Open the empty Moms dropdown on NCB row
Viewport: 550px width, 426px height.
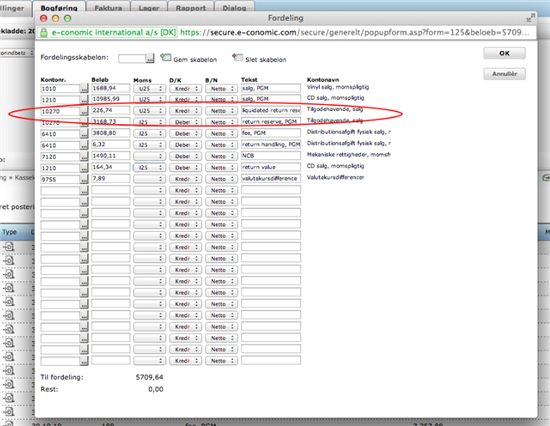(149, 157)
